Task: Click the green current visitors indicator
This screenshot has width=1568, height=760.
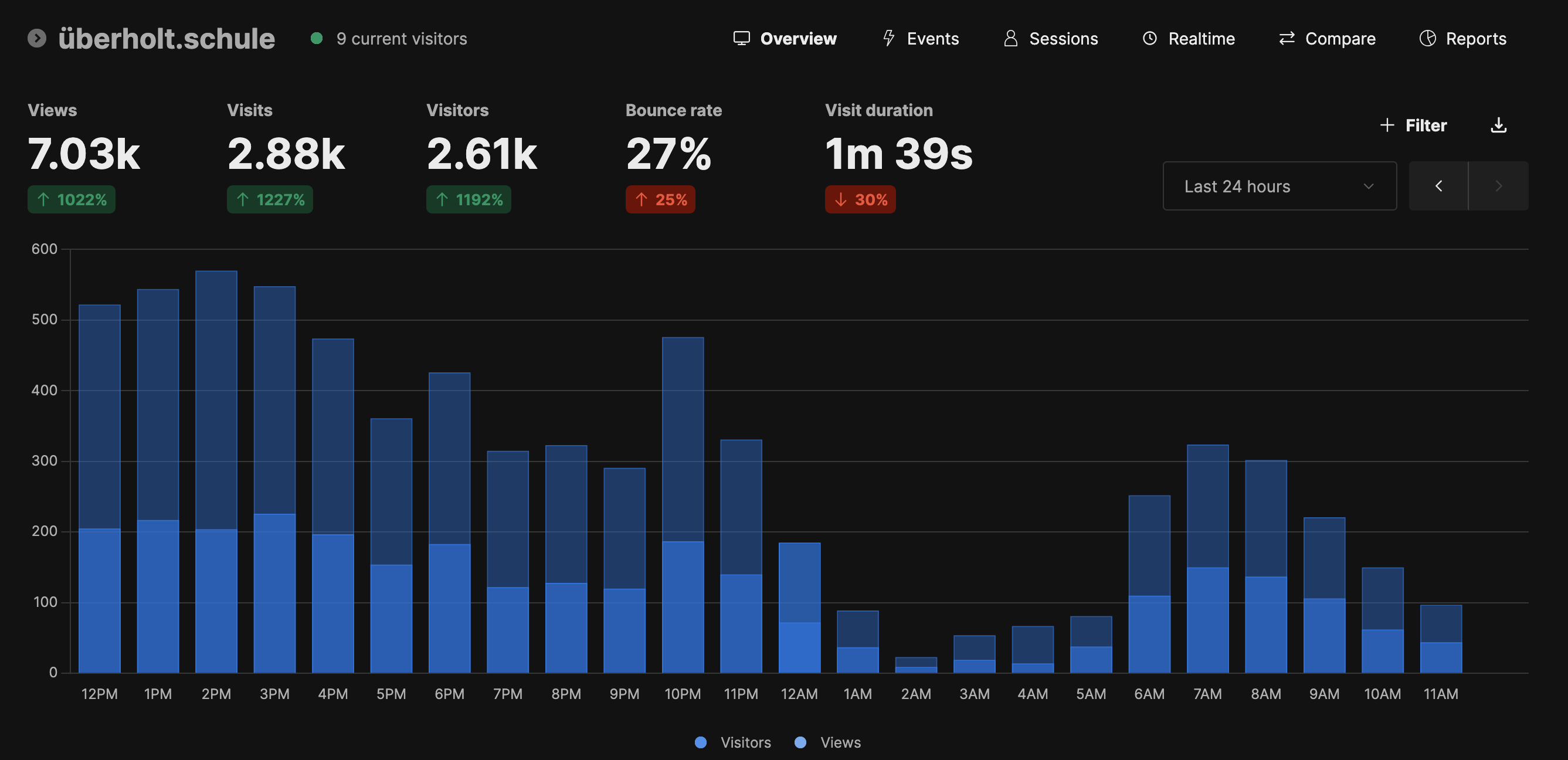Action: pos(316,38)
